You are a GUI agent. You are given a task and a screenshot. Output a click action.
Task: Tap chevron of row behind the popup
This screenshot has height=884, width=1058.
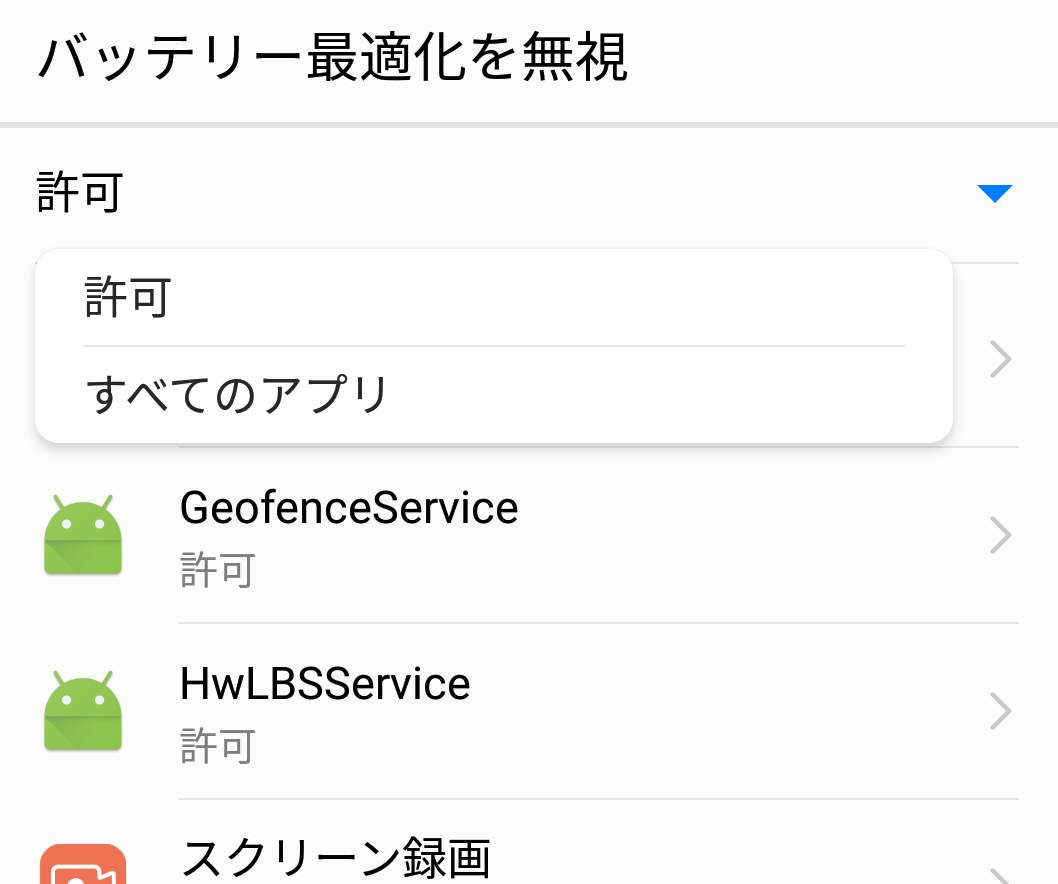coord(1000,359)
